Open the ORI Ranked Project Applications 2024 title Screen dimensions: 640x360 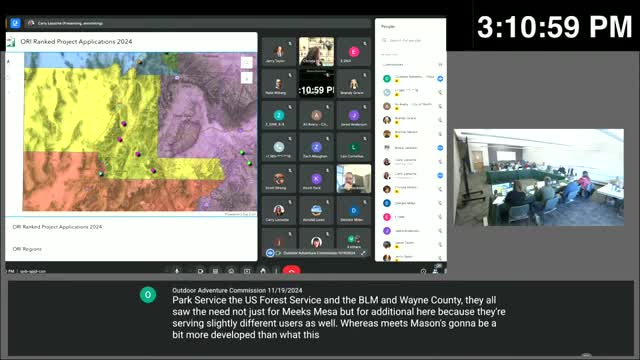(x=76, y=42)
